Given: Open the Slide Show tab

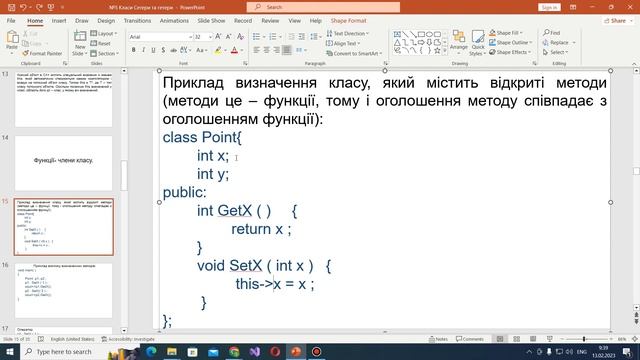Looking at the screenshot, I should tap(211, 20).
